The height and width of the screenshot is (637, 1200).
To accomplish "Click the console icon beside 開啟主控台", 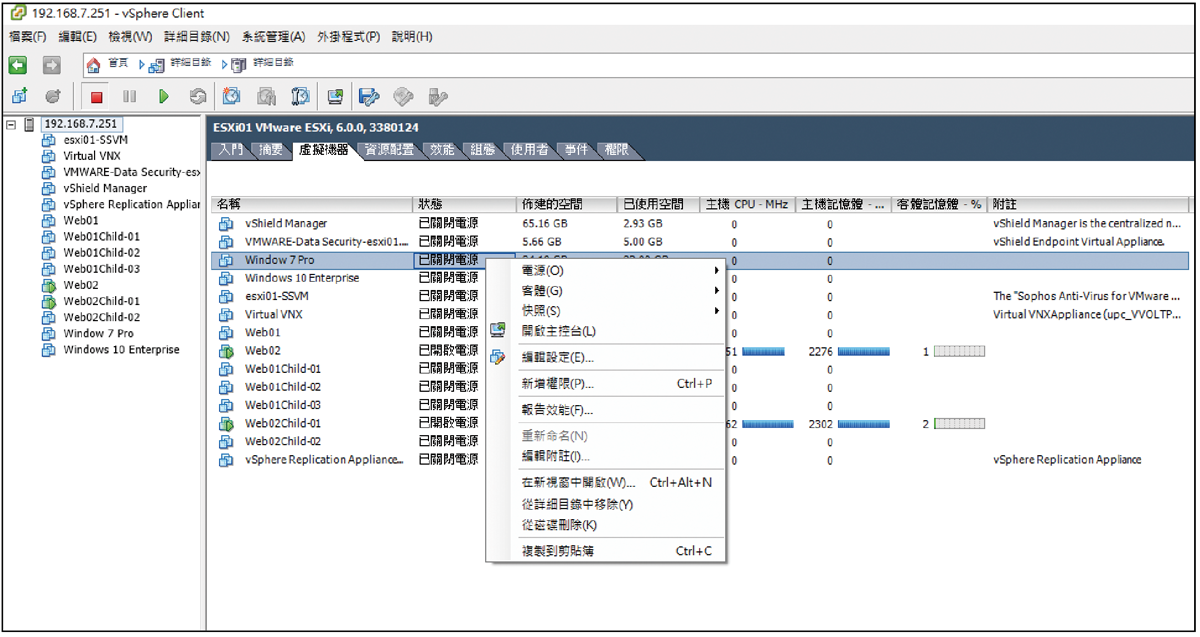I will pyautogui.click(x=498, y=331).
